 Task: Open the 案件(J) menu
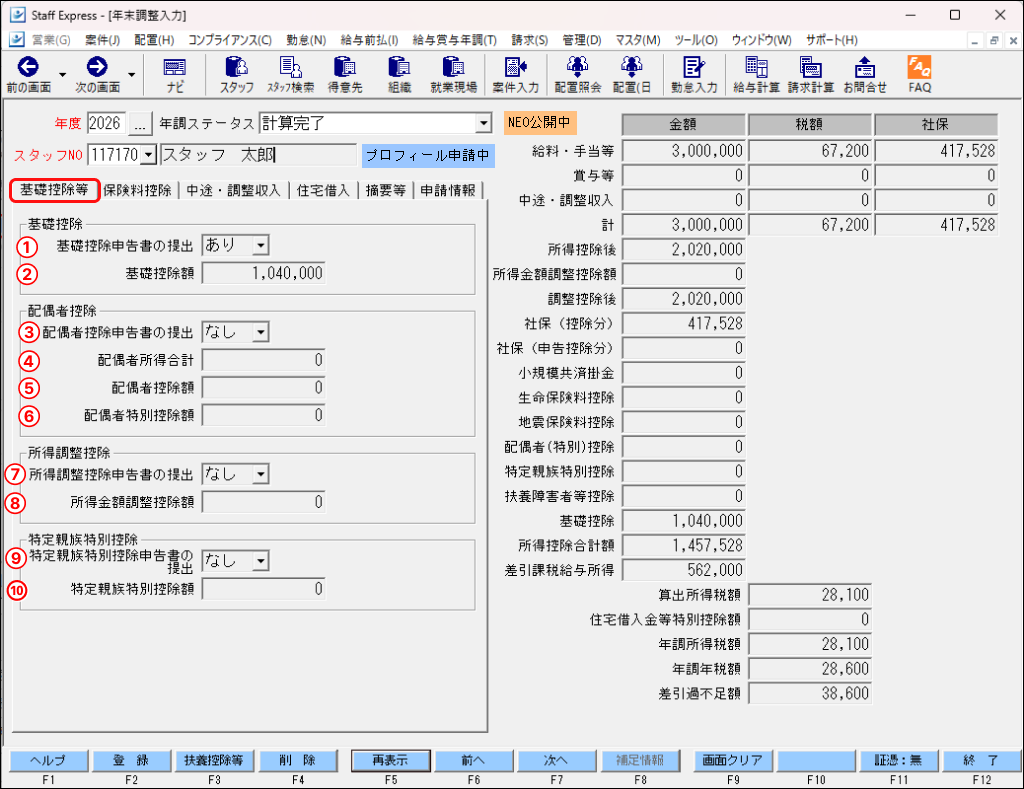(103, 40)
